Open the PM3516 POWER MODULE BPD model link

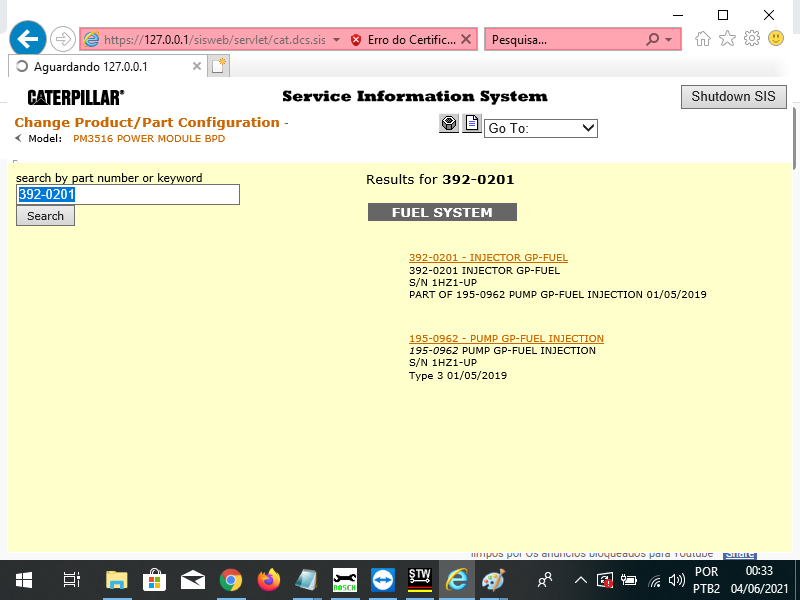149,139
